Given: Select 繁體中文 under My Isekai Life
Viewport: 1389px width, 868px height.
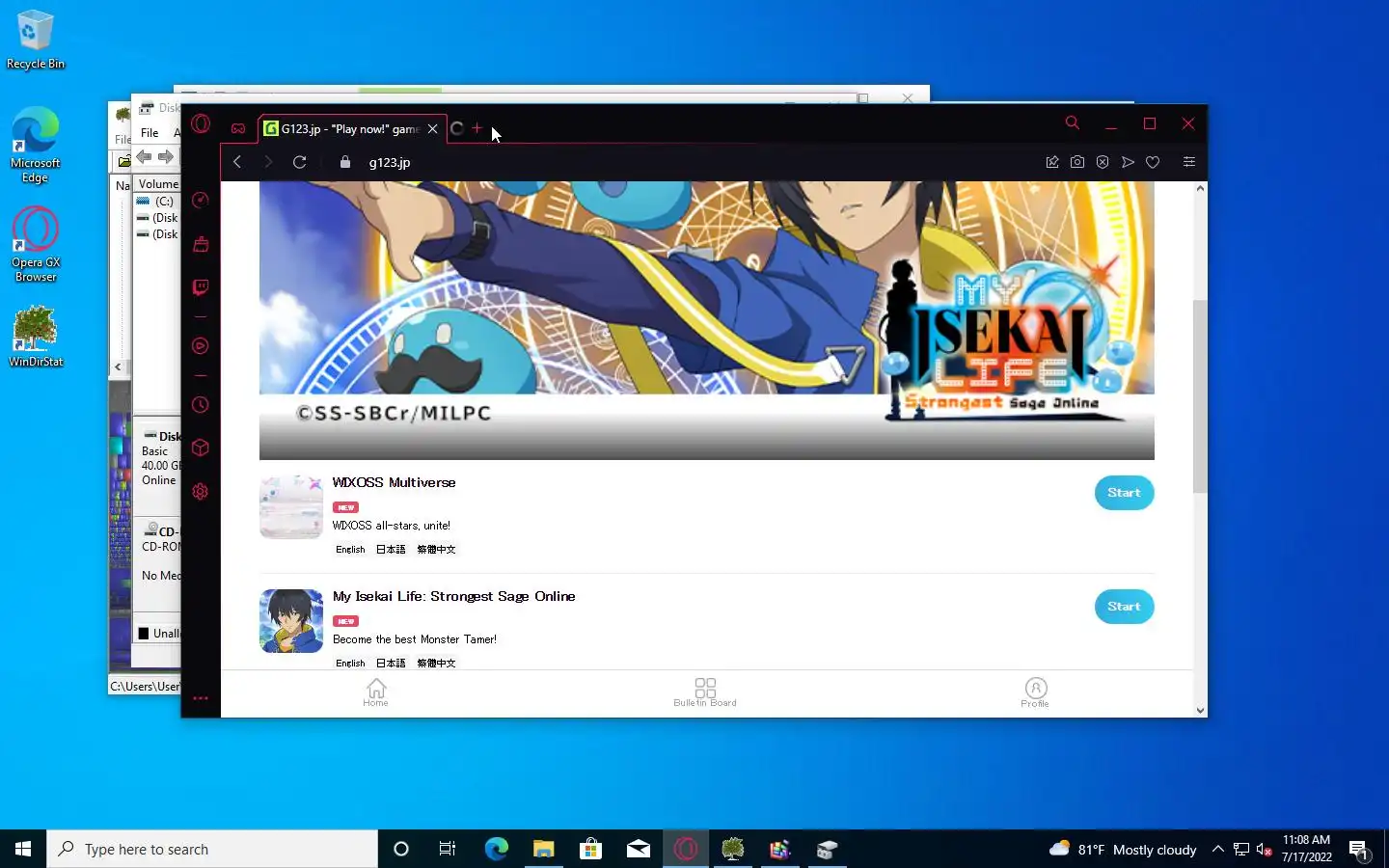Looking at the screenshot, I should [436, 664].
